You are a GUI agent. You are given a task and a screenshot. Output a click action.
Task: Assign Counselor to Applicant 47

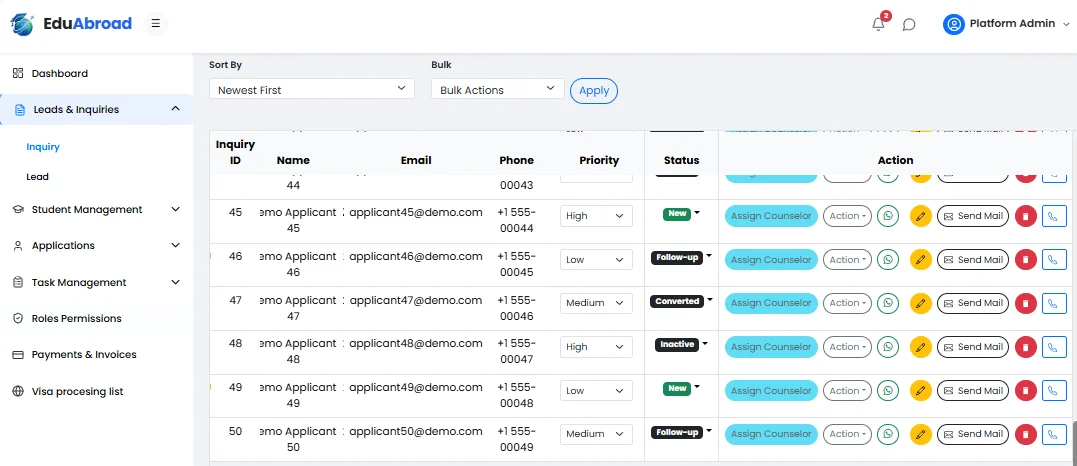[x=771, y=303]
